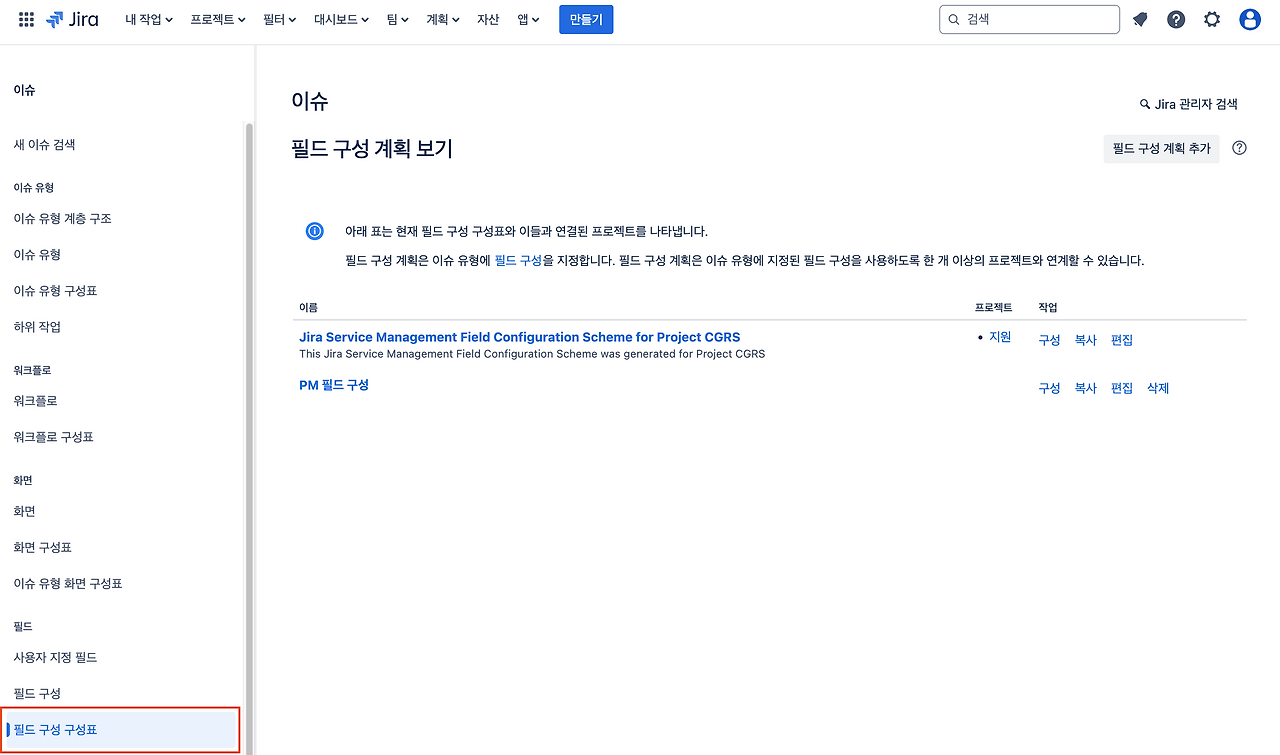Click the Jira logo
1280x755 pixels.
coord(72,19)
